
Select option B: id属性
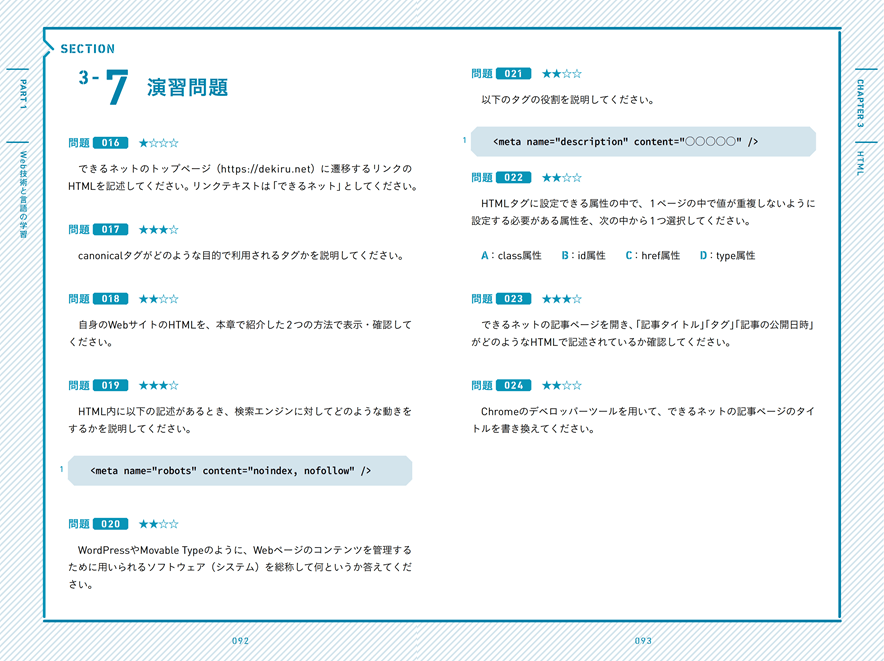[584, 256]
